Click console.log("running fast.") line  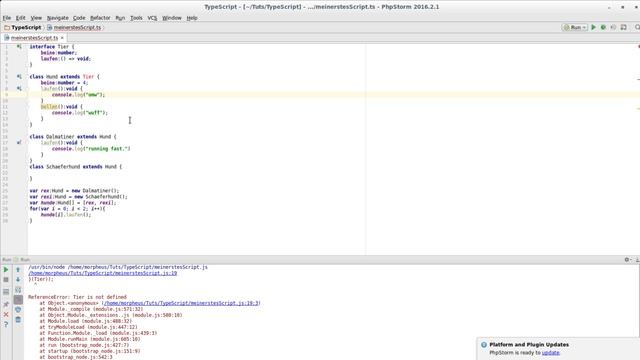[91, 149]
